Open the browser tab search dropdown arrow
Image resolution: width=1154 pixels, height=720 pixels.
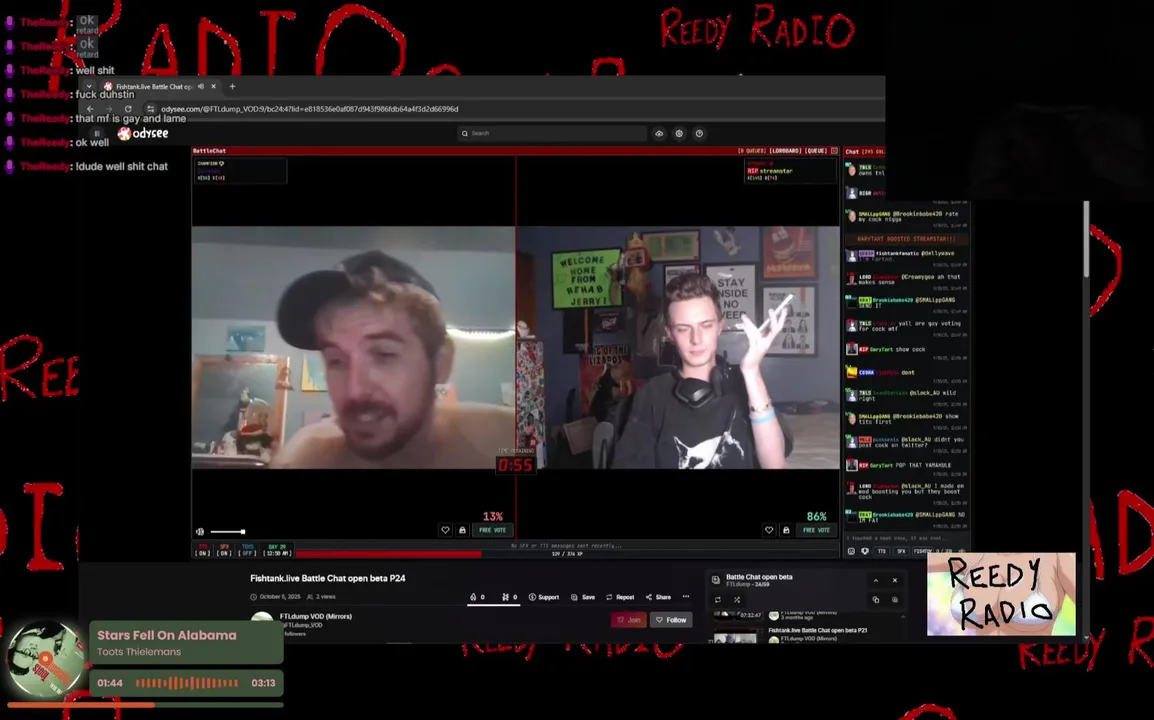[89, 86]
